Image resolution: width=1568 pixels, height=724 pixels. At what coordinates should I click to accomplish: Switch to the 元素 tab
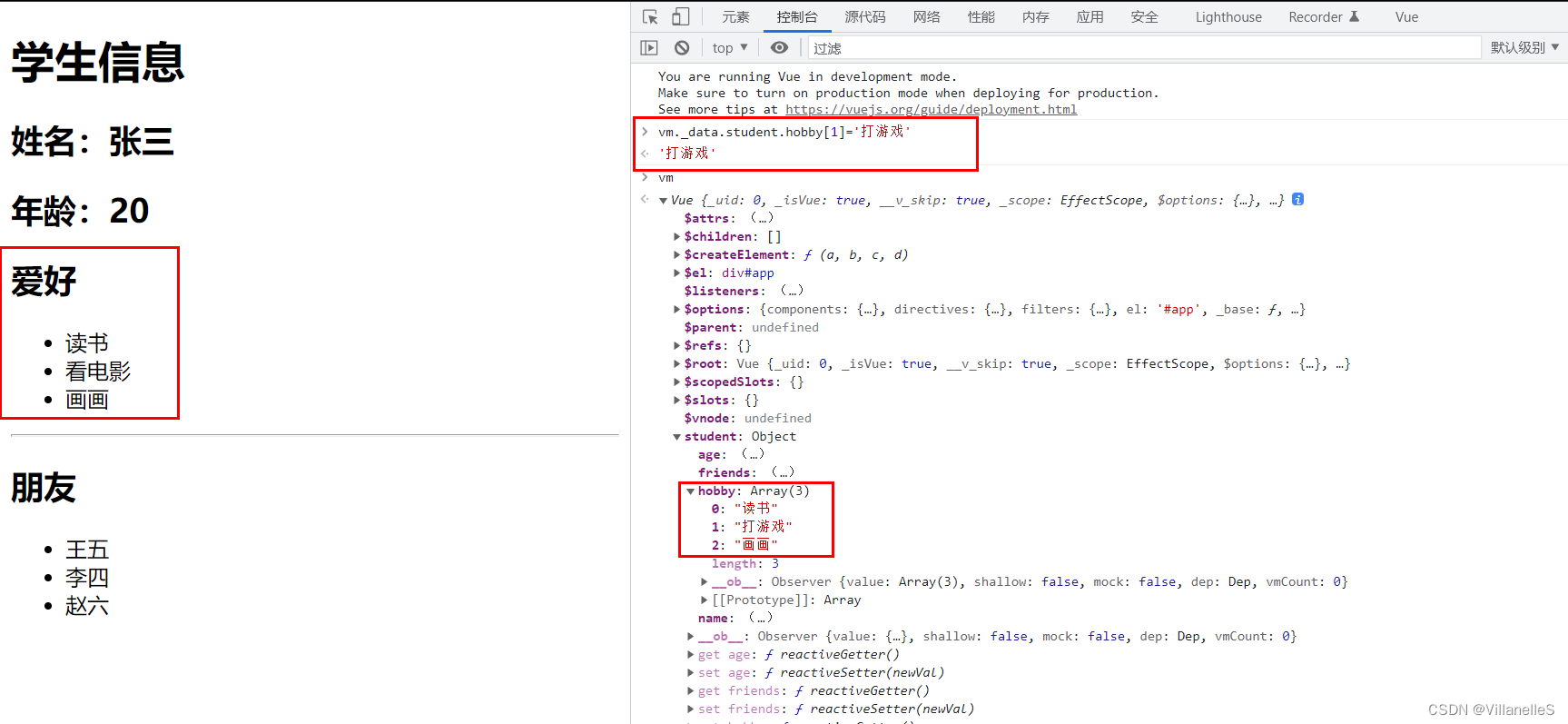[735, 17]
